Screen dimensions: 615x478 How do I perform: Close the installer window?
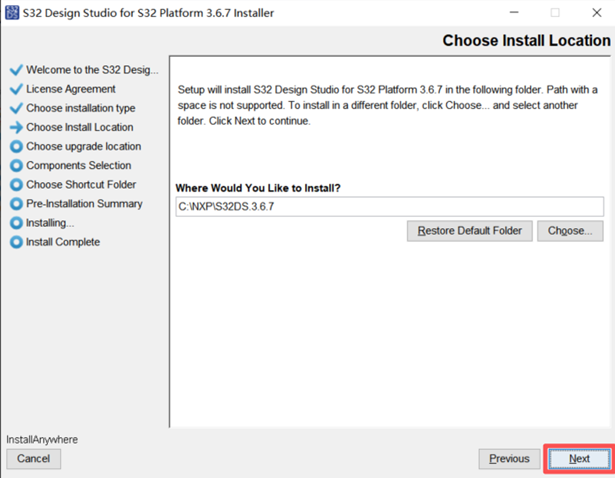tap(597, 13)
